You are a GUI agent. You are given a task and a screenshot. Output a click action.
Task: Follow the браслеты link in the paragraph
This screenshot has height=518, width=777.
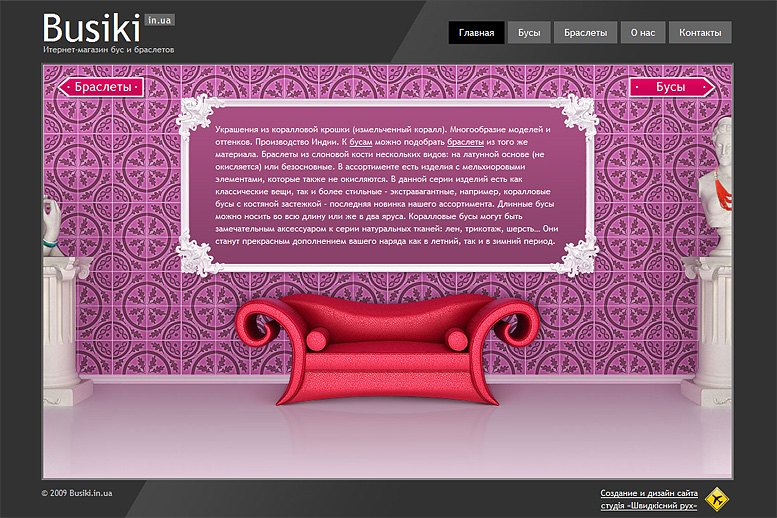point(465,142)
